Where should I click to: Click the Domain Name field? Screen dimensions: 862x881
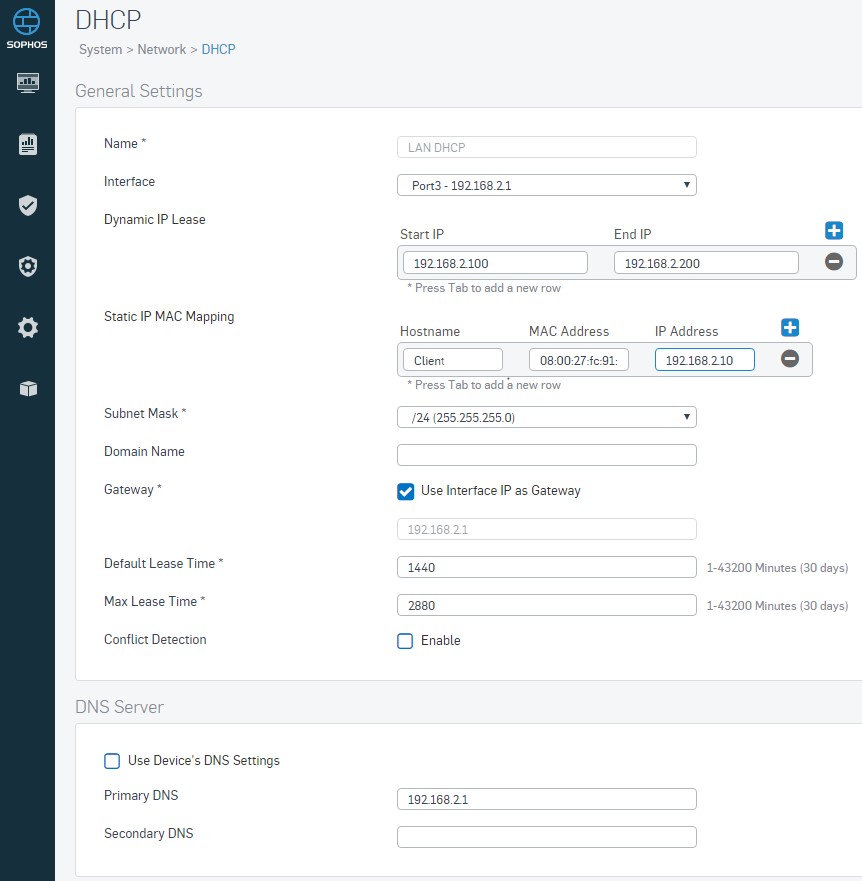547,455
